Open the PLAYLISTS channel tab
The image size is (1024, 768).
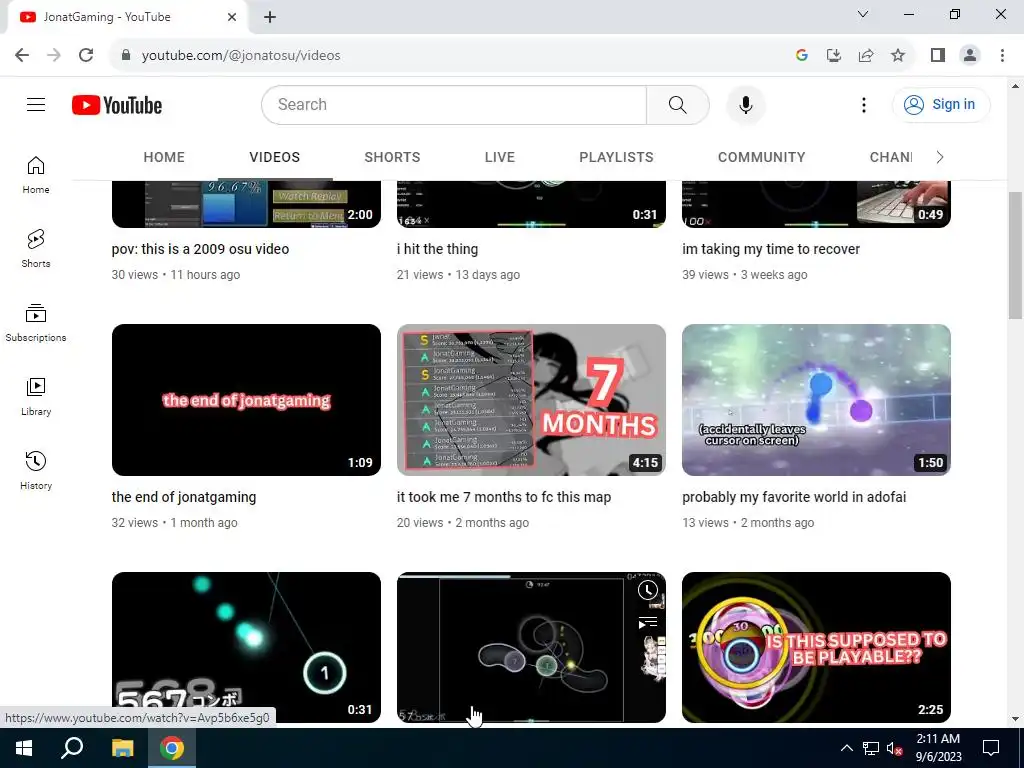point(616,157)
